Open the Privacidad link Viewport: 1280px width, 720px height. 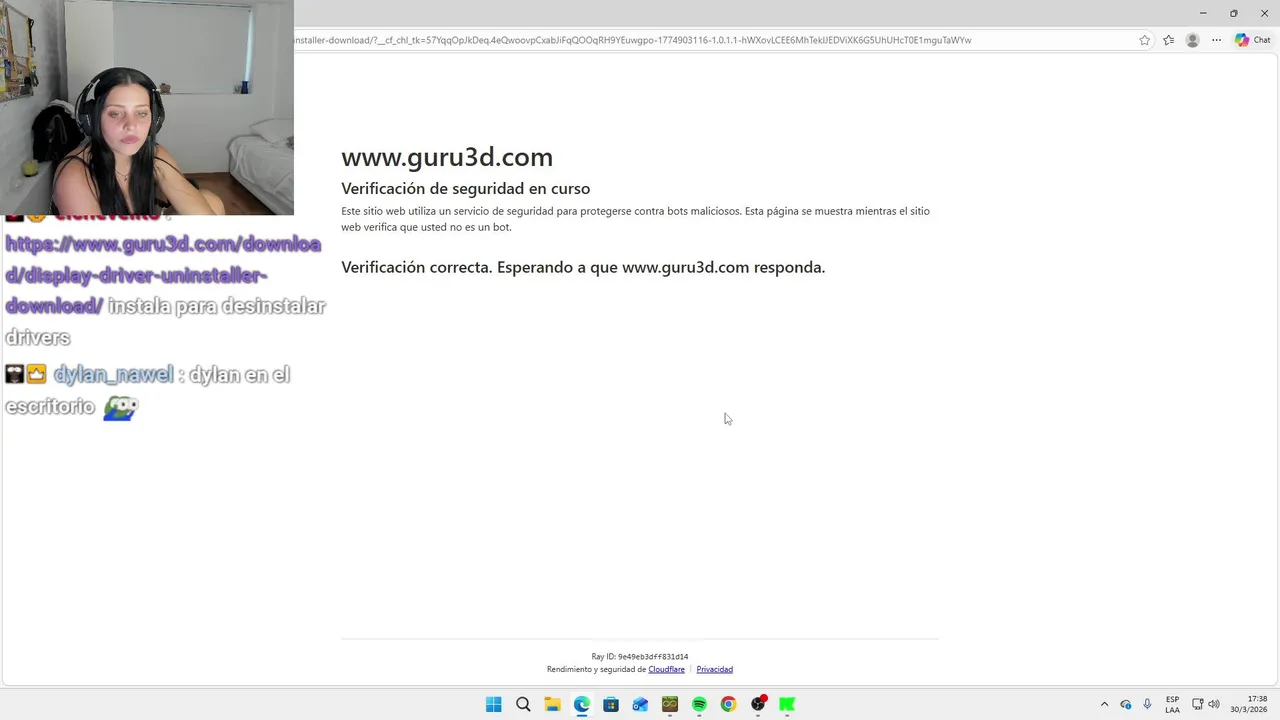[714, 669]
